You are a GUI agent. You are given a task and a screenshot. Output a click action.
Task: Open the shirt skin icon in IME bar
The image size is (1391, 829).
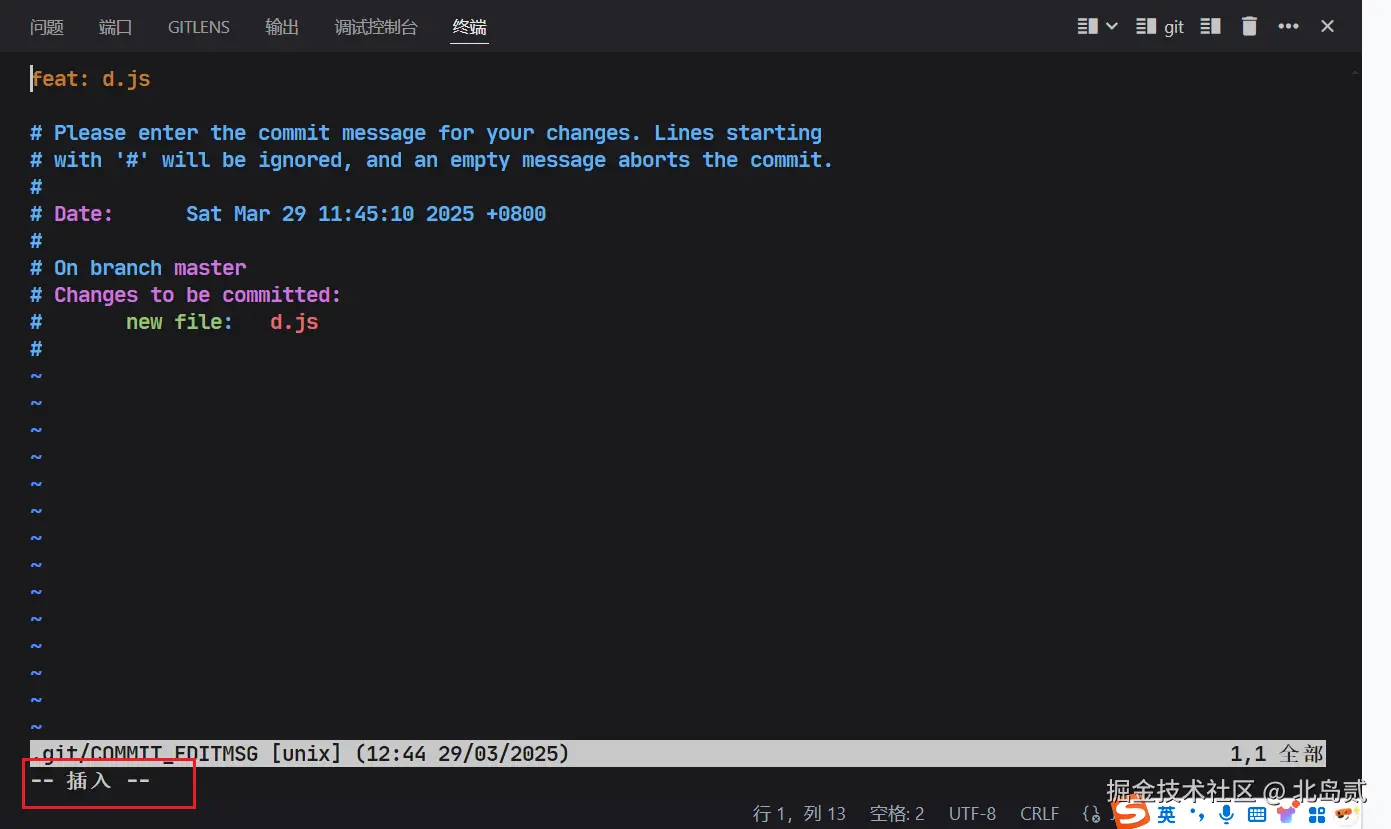pyautogui.click(x=1286, y=815)
